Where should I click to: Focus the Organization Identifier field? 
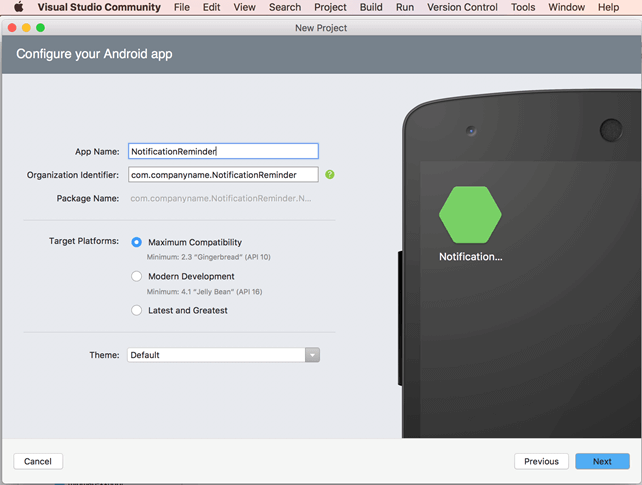[223, 175]
